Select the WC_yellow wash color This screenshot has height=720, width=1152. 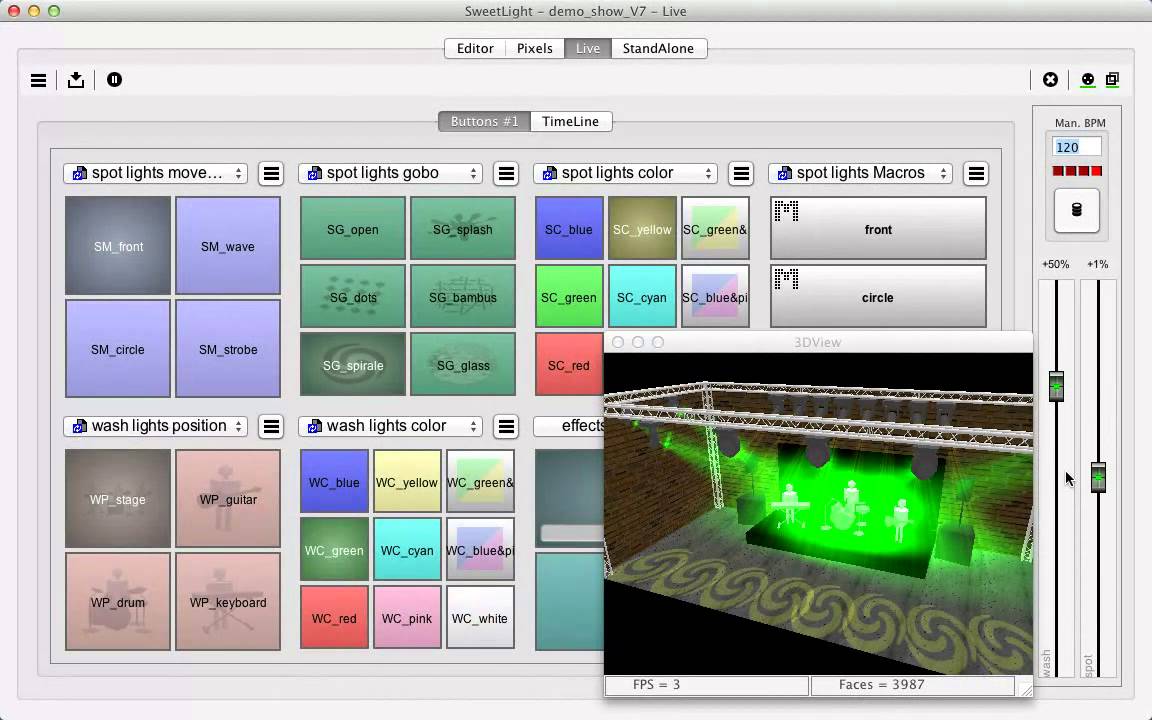tap(407, 481)
